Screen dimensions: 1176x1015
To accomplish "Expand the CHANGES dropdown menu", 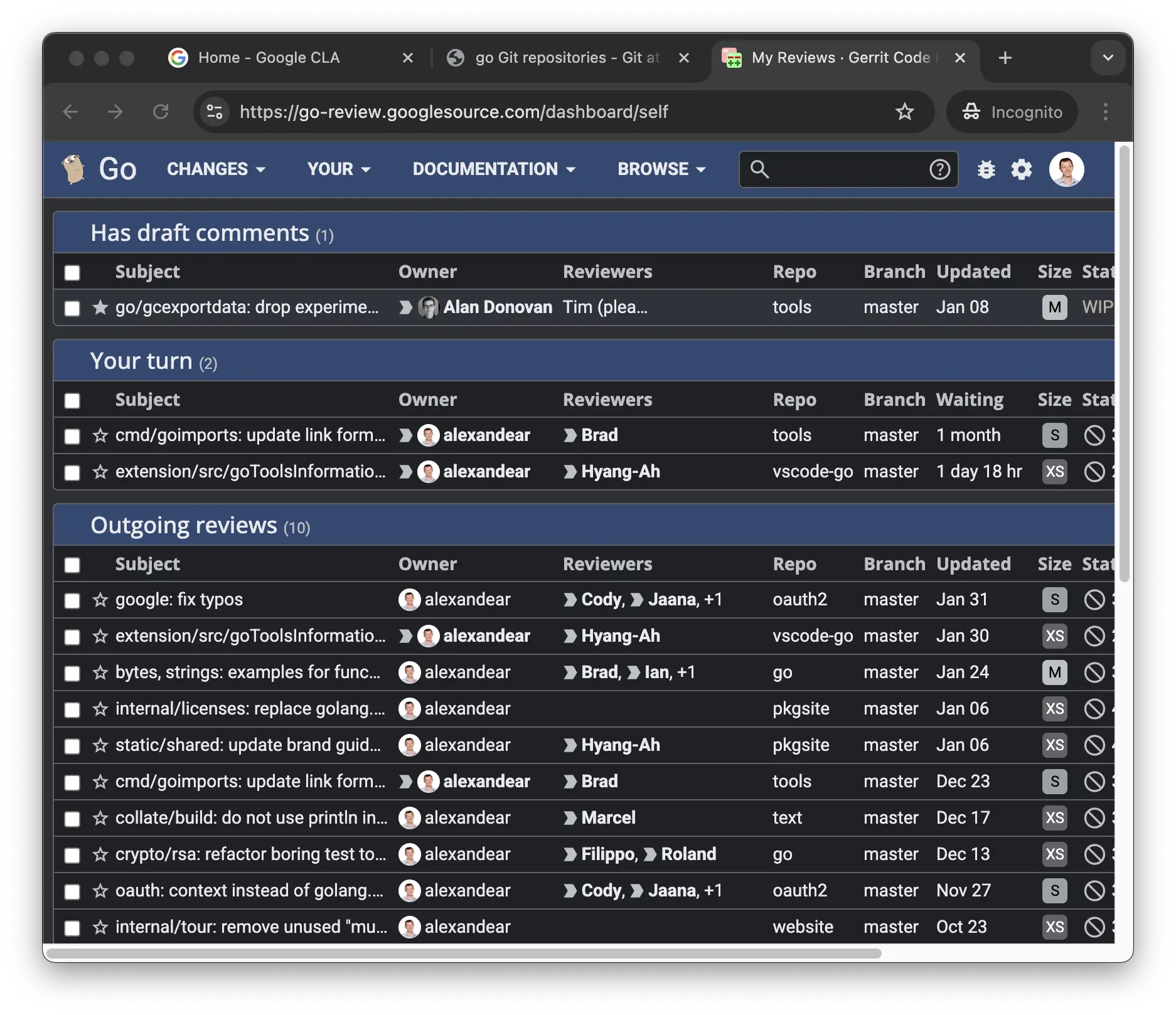I will (x=216, y=169).
